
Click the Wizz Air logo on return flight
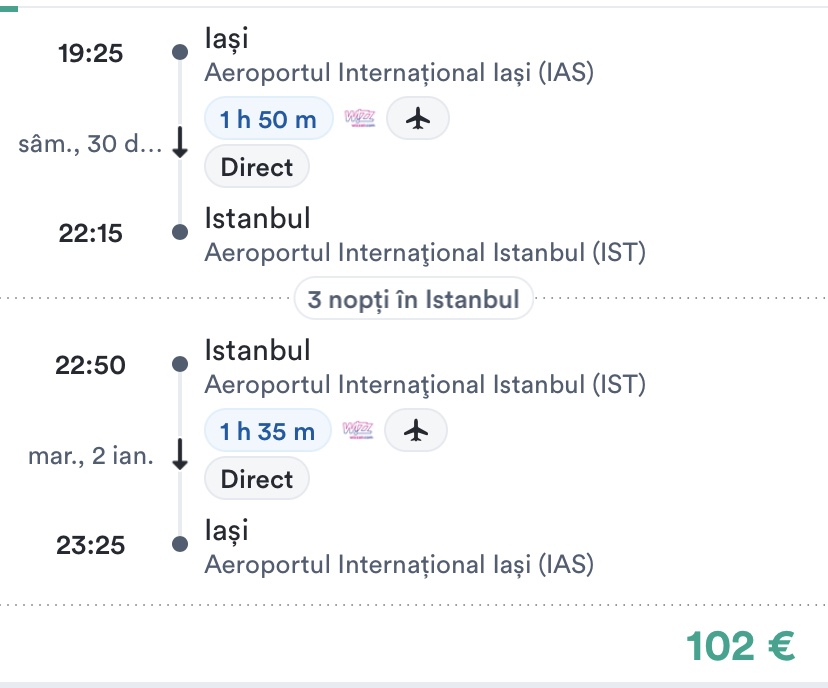pos(356,431)
